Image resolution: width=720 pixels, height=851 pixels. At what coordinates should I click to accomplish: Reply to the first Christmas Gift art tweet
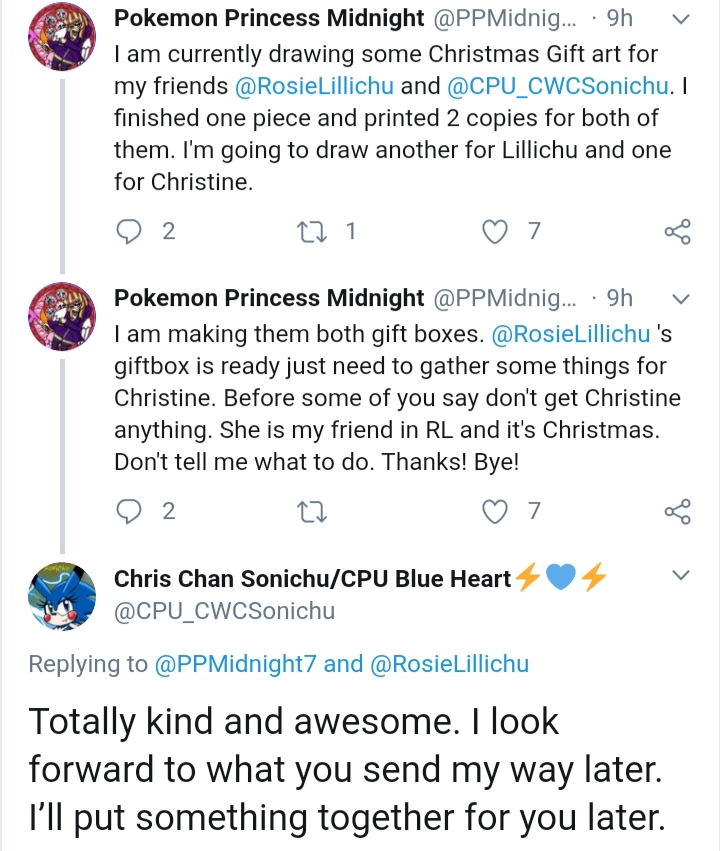129,232
